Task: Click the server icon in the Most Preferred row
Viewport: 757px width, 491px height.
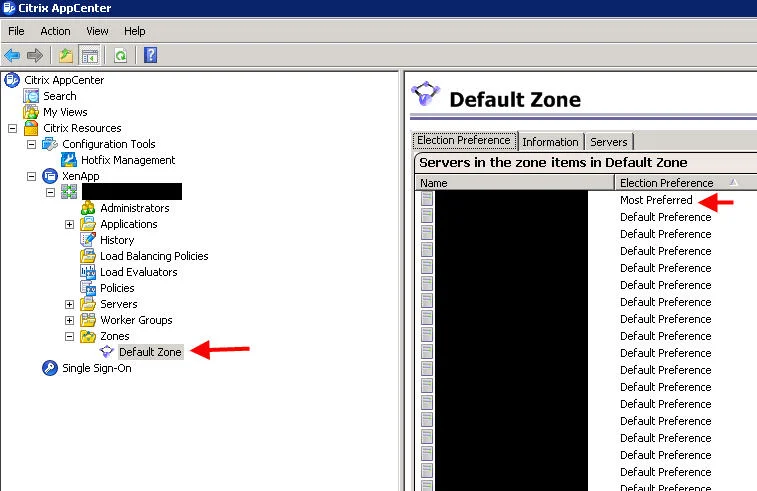Action: (427, 198)
